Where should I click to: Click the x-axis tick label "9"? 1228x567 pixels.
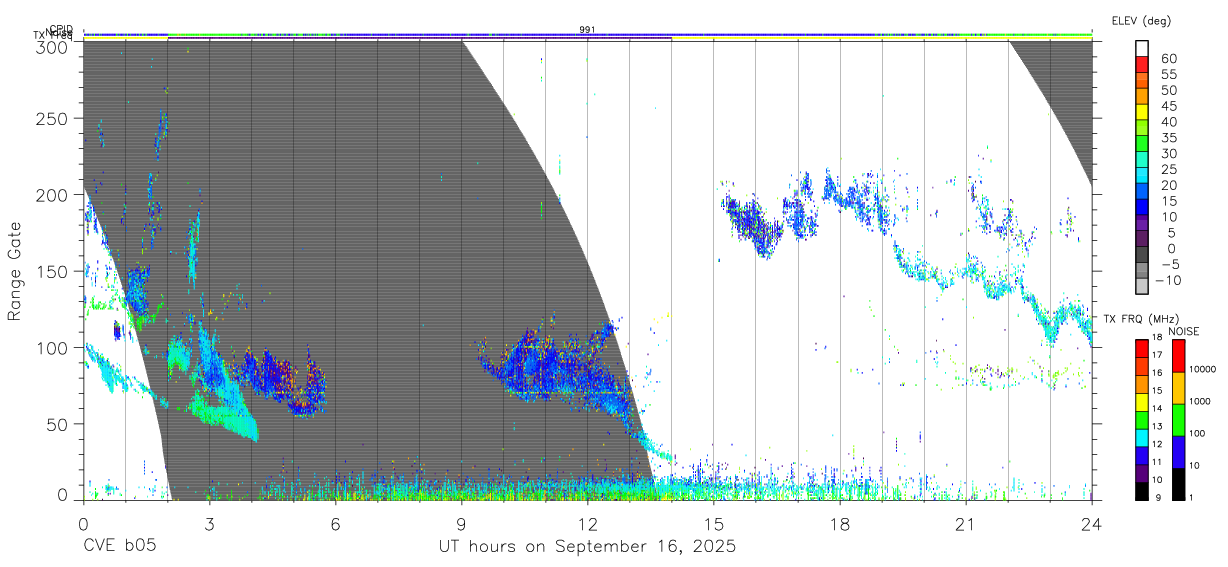[x=461, y=524]
